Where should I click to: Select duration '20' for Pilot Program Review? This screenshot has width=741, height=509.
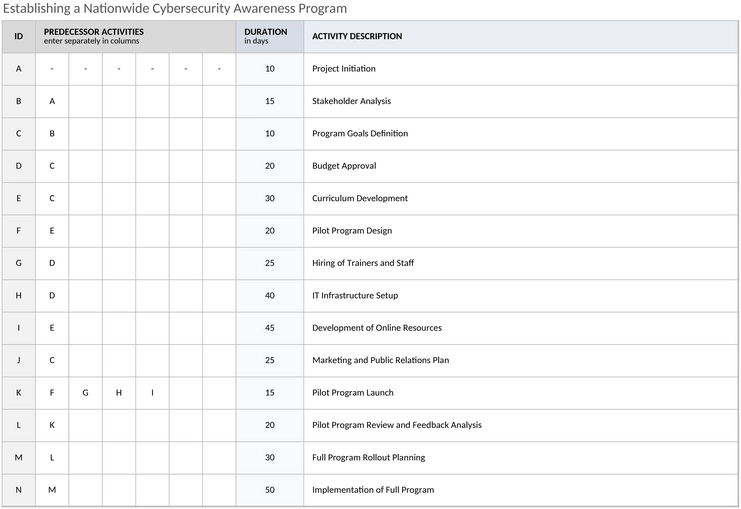click(x=270, y=425)
